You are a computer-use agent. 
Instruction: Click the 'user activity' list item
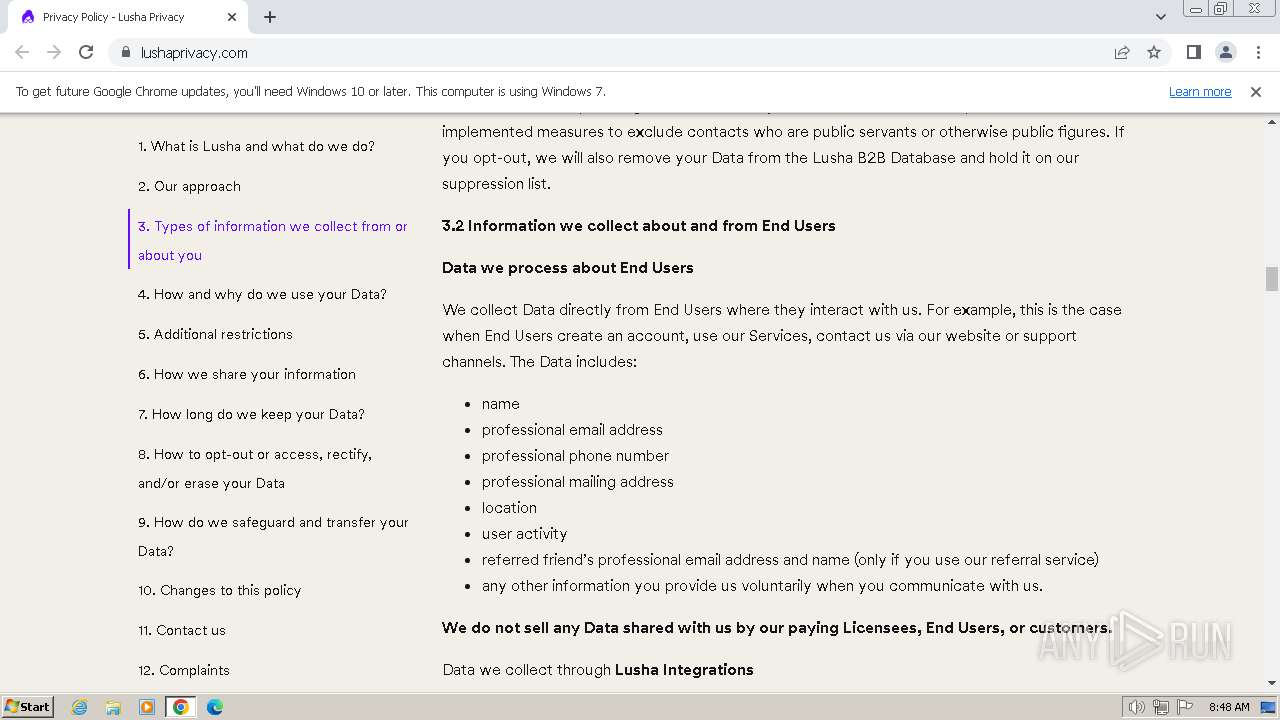point(524,533)
